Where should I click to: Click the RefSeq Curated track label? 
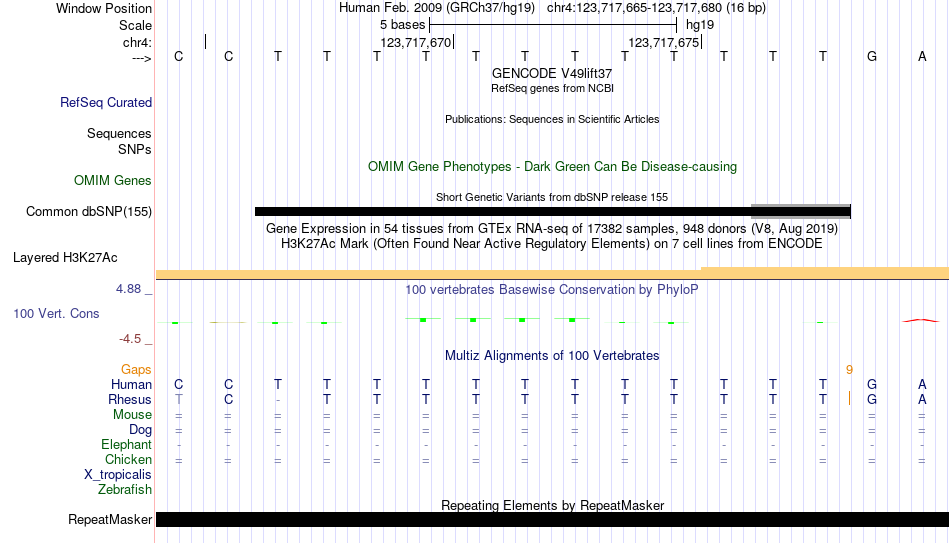(106, 102)
